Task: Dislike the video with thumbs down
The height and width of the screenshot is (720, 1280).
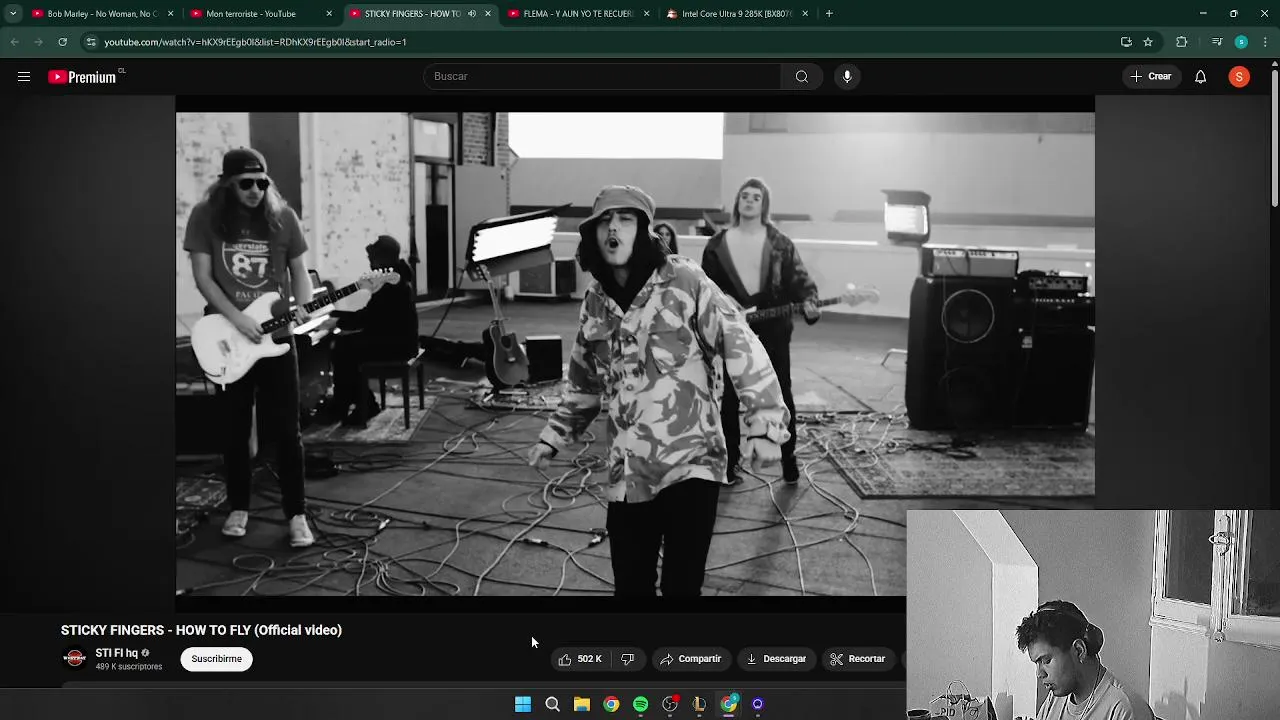Action: coord(628,659)
